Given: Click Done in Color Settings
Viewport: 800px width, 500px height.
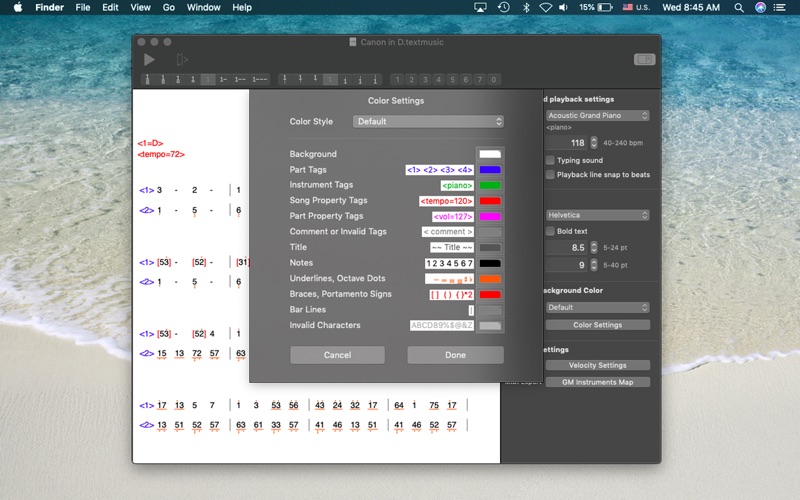Looking at the screenshot, I should pyautogui.click(x=455, y=355).
